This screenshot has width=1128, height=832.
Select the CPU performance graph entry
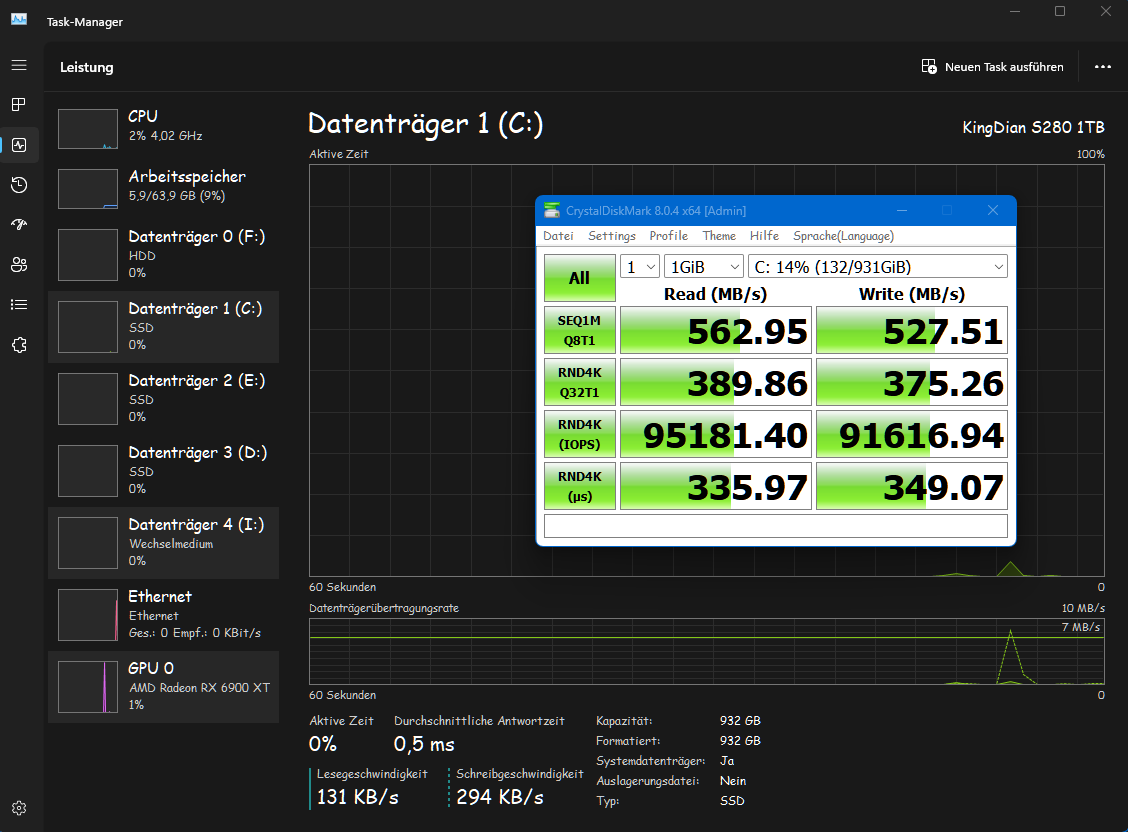163,127
